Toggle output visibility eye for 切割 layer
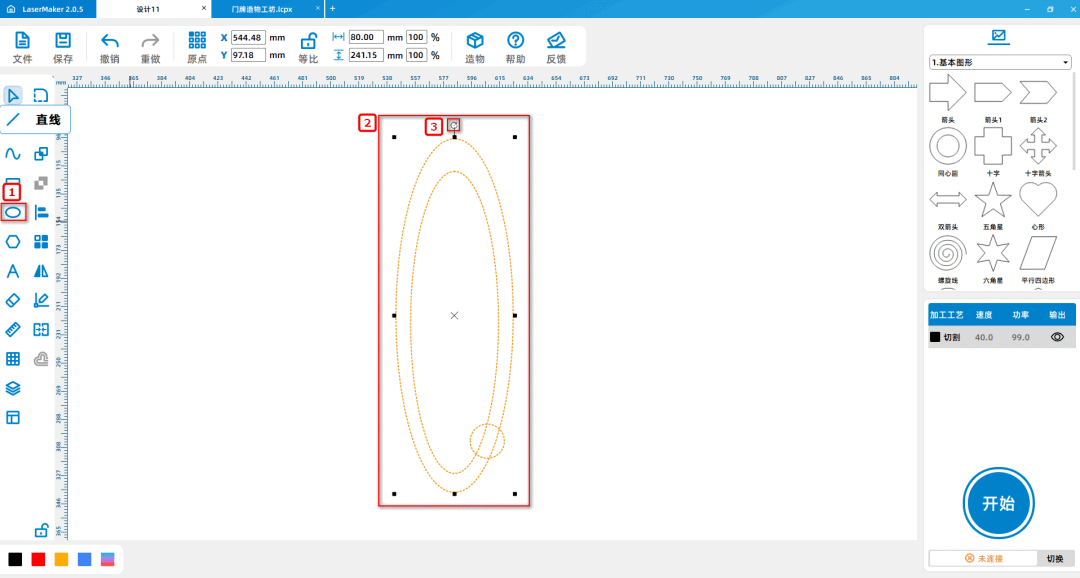Screen dimensions: 1080x578 tap(1057, 338)
